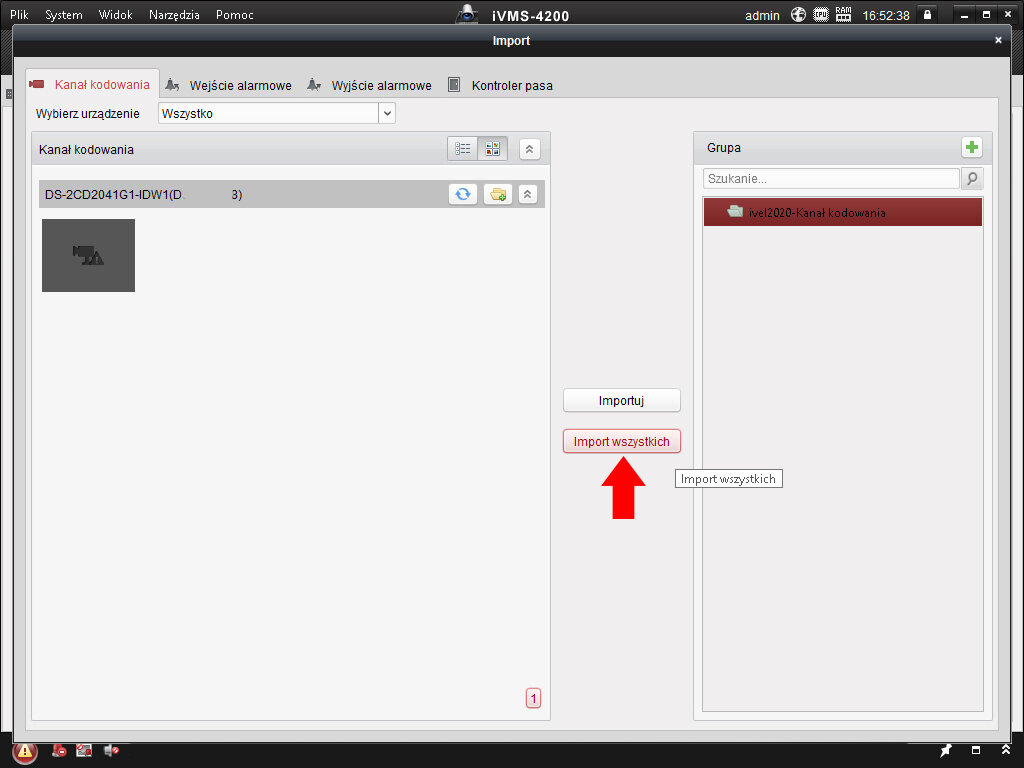Open the Narzędzia menu

coord(174,15)
